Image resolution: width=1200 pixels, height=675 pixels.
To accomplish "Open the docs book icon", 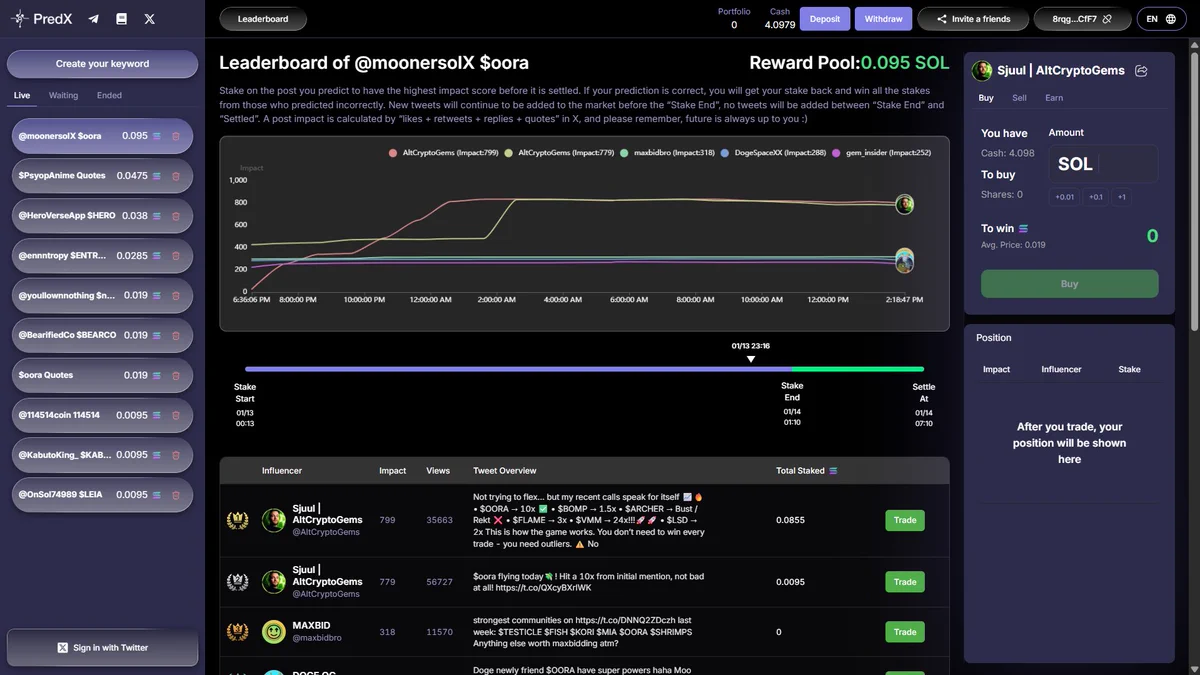I will (x=121, y=19).
